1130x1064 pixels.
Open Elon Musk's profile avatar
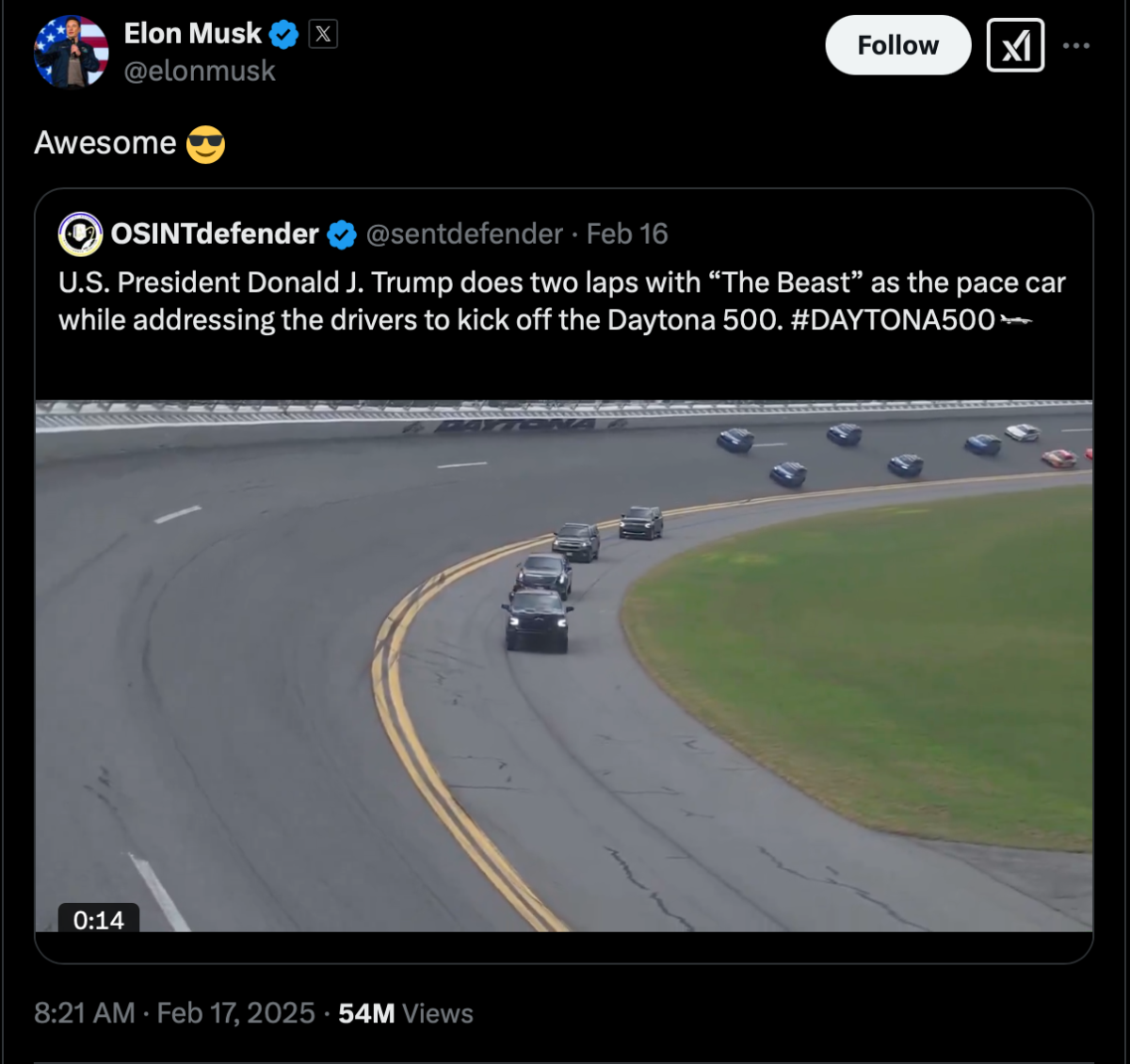(x=72, y=52)
